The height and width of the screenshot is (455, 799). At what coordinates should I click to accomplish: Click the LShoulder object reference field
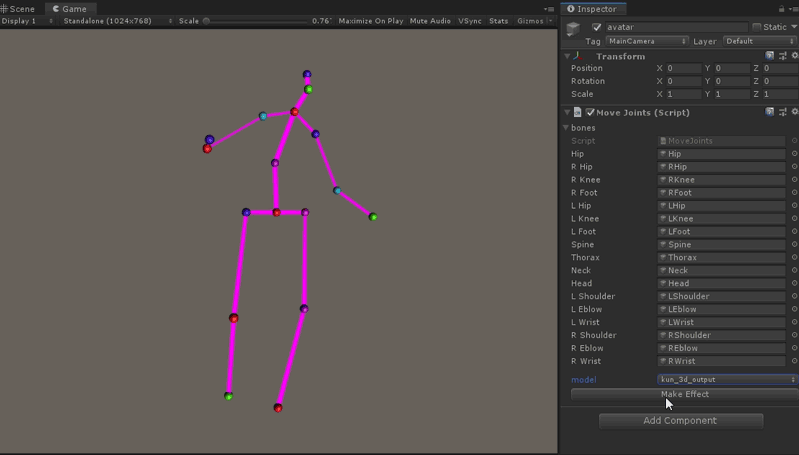click(x=721, y=296)
